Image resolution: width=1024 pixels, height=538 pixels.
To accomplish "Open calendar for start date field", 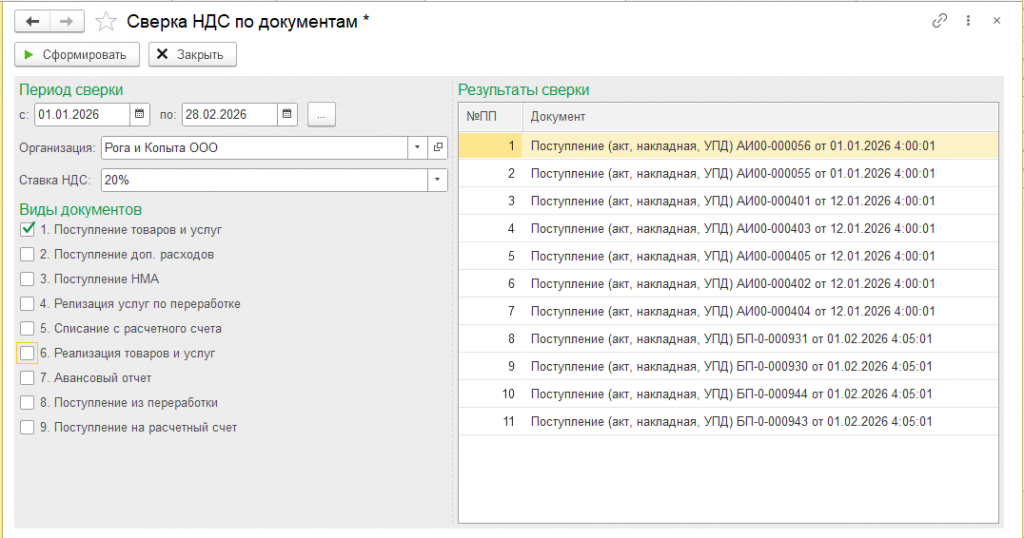I will coord(140,115).
